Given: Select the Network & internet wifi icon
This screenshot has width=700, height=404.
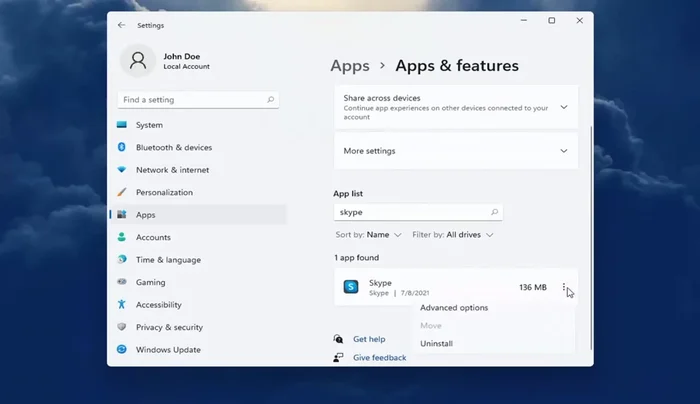Looking at the screenshot, I should click(x=122, y=170).
